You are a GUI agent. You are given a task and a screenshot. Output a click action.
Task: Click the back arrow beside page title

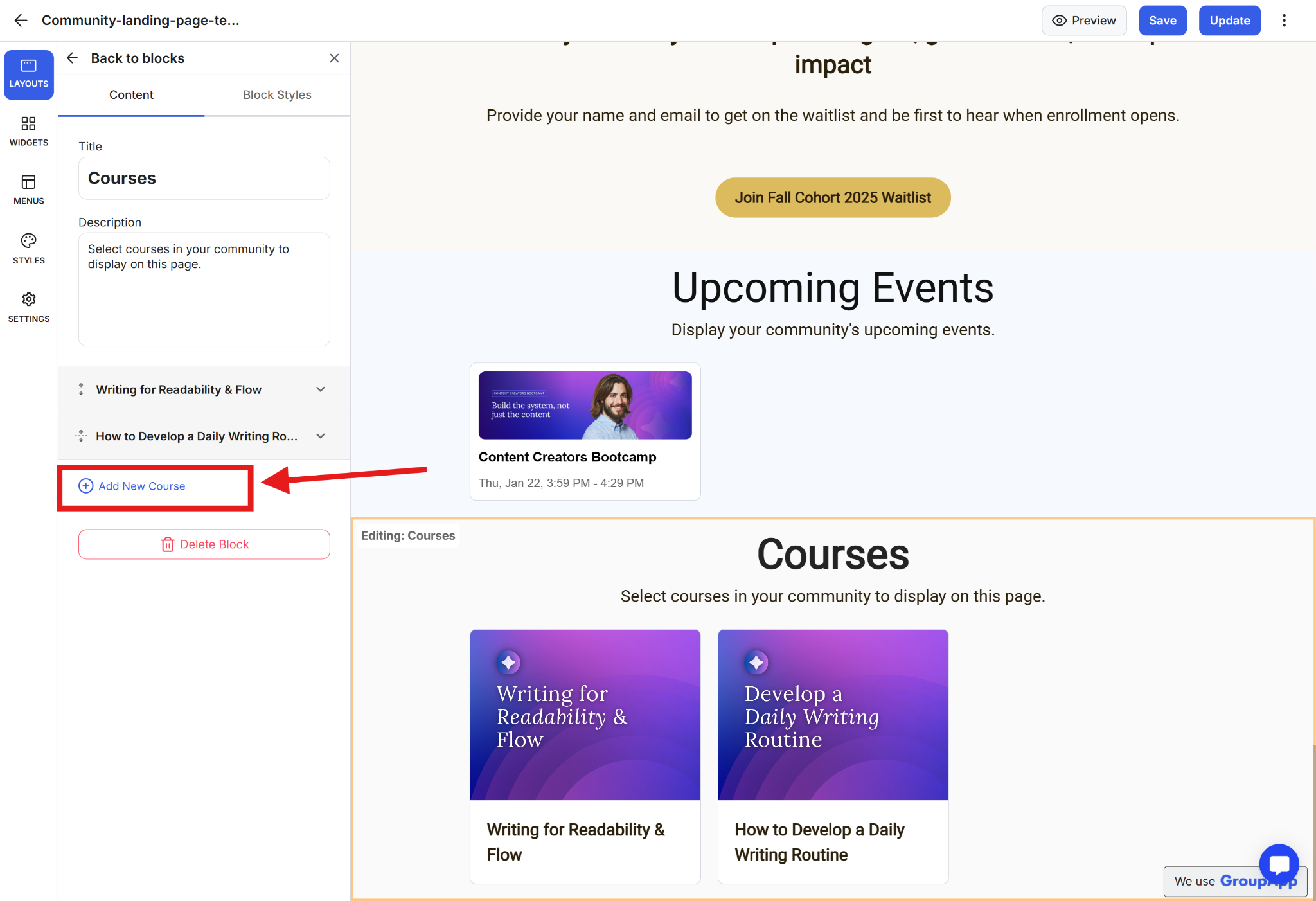point(21,21)
